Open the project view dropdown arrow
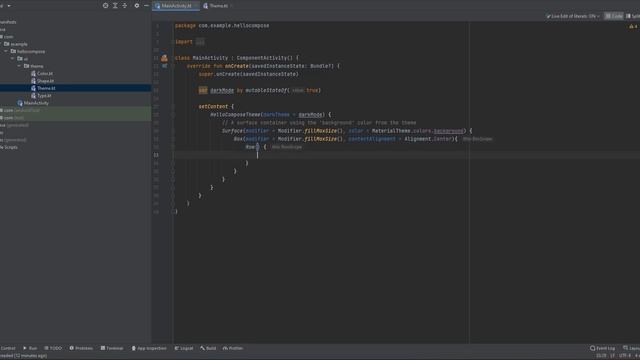 (x=9, y=6)
